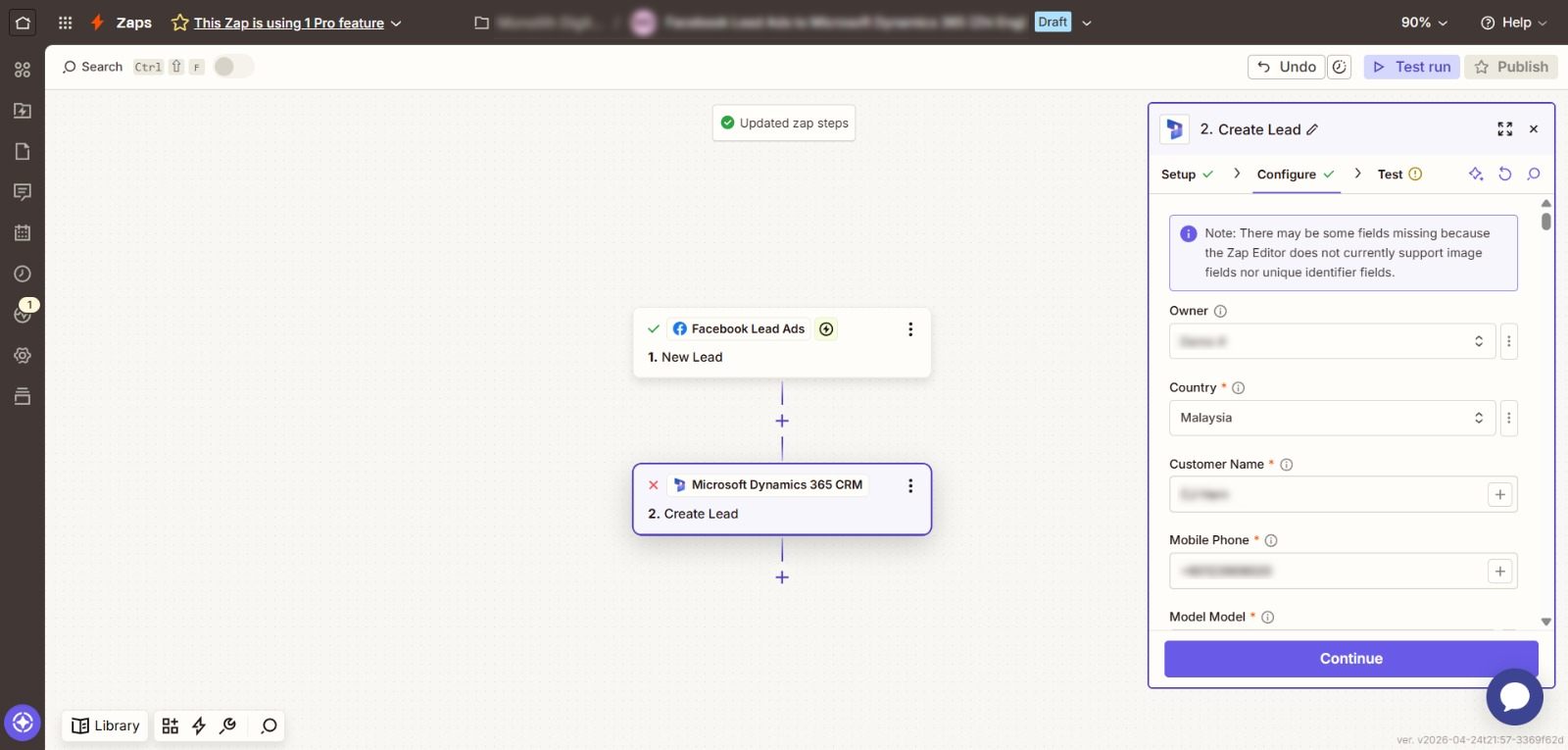Click the panel's vertical scrollbar thumb

click(1545, 222)
